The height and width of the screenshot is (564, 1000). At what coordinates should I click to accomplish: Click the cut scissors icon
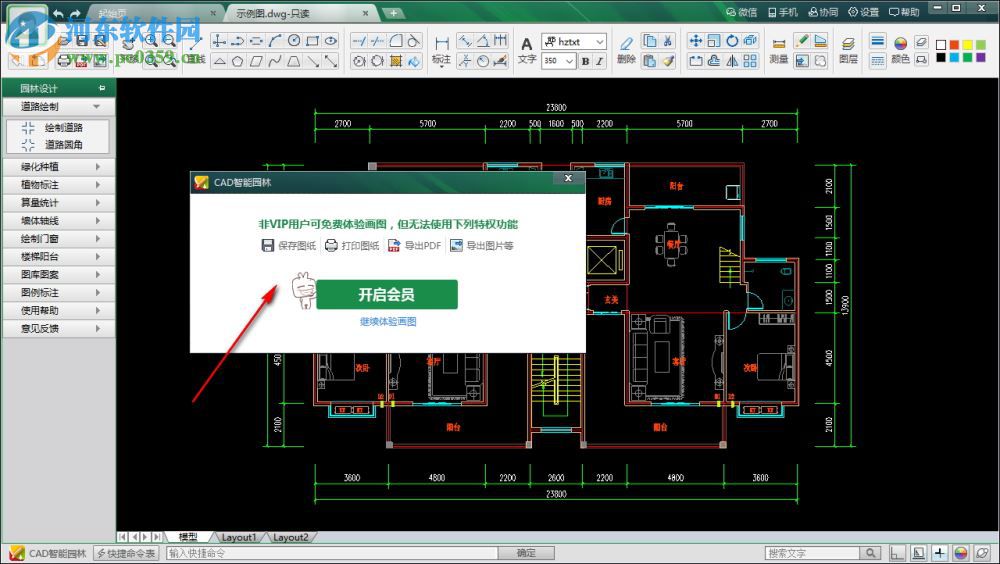click(x=668, y=41)
